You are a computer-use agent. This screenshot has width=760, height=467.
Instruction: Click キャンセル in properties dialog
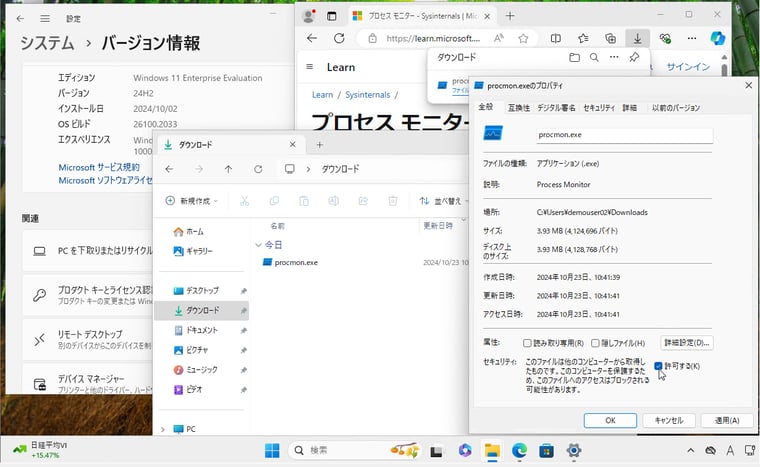point(669,420)
